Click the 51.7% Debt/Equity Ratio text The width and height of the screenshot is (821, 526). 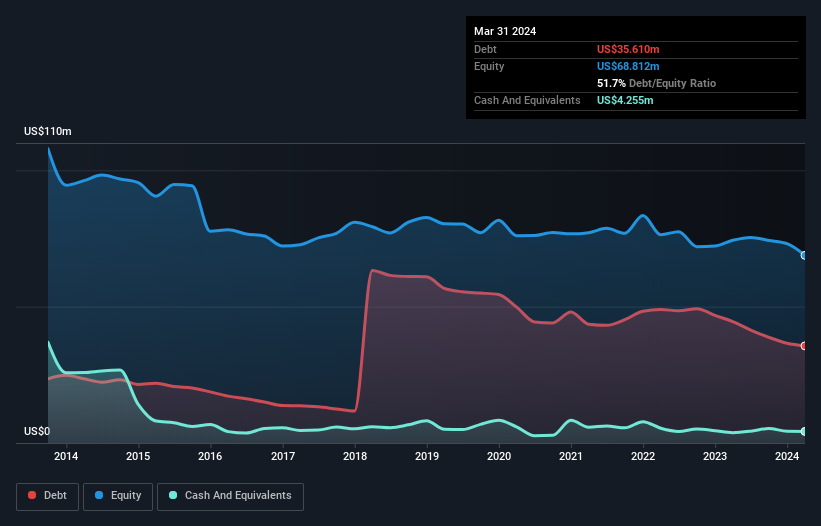point(656,83)
